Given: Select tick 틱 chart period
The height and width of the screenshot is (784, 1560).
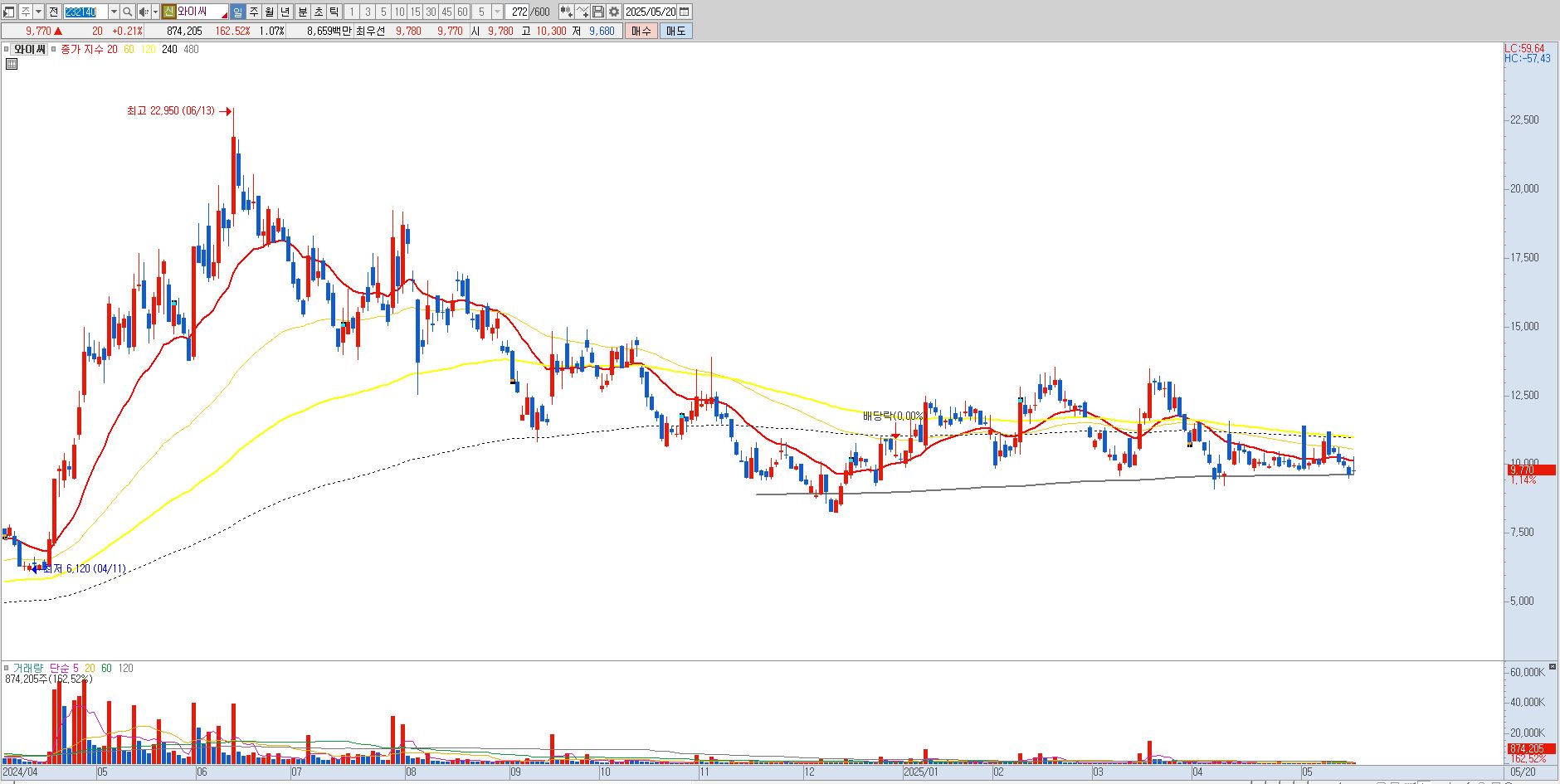Looking at the screenshot, I should coord(334,12).
